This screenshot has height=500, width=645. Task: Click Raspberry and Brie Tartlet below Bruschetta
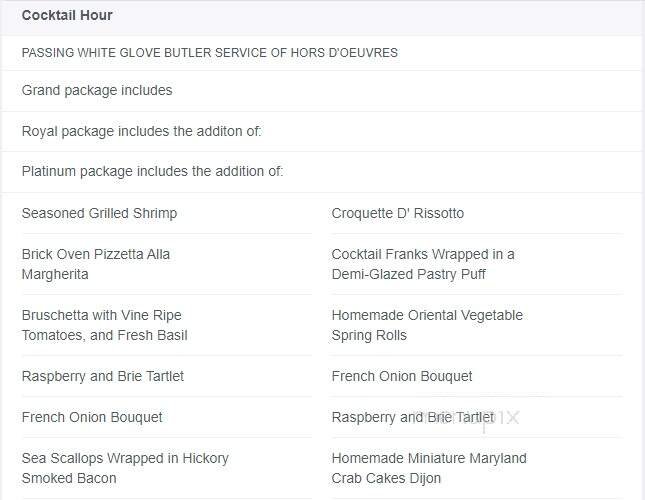coord(103,377)
